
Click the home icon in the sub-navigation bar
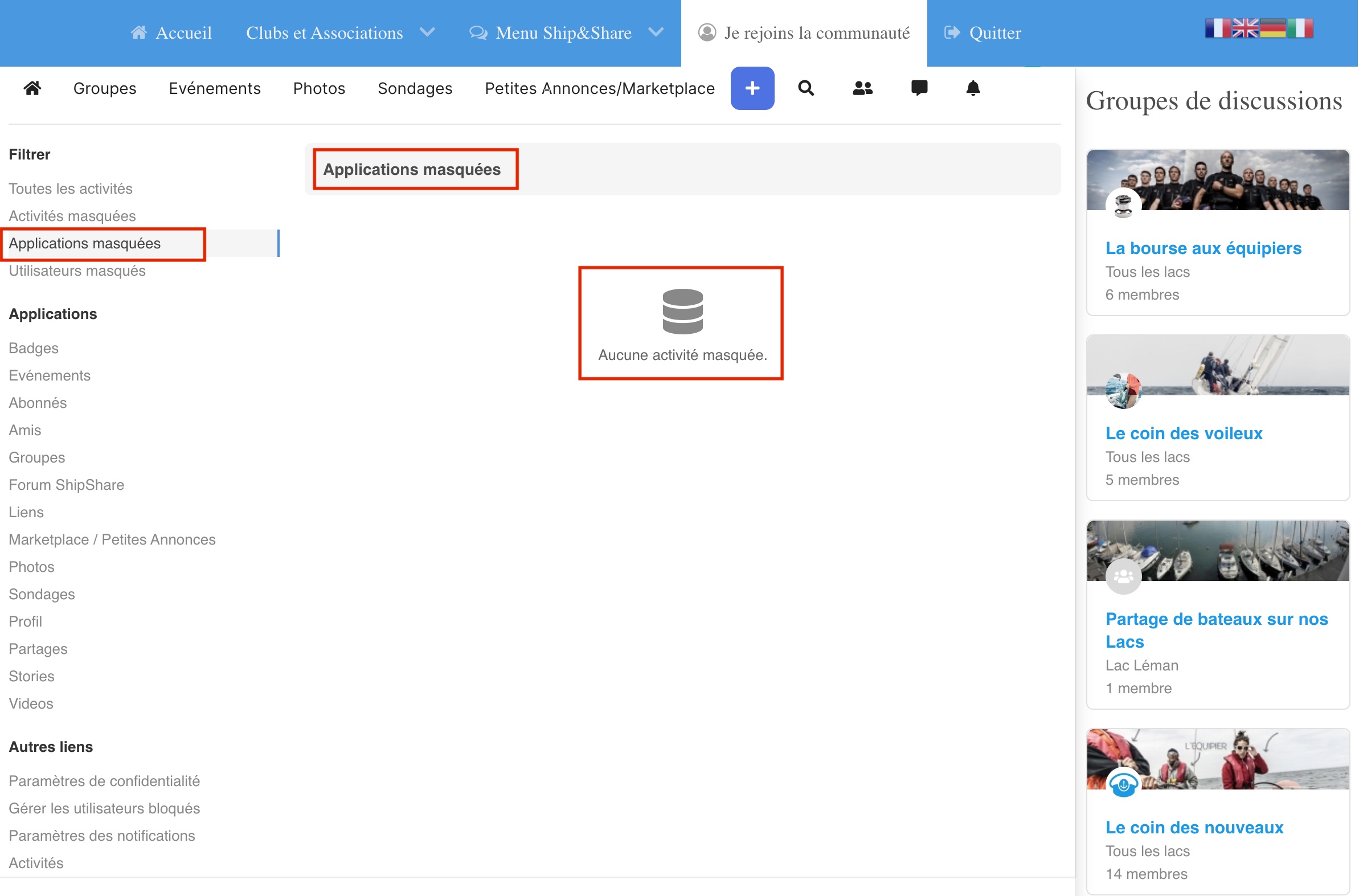pos(32,88)
